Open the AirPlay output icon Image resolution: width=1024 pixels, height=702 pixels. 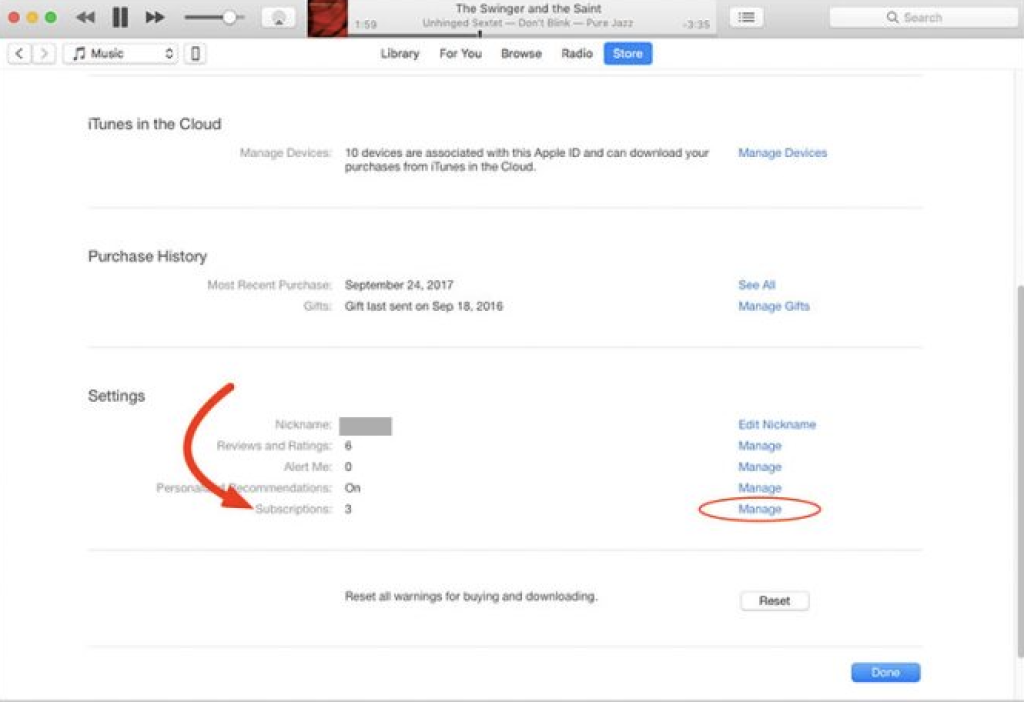[278, 18]
